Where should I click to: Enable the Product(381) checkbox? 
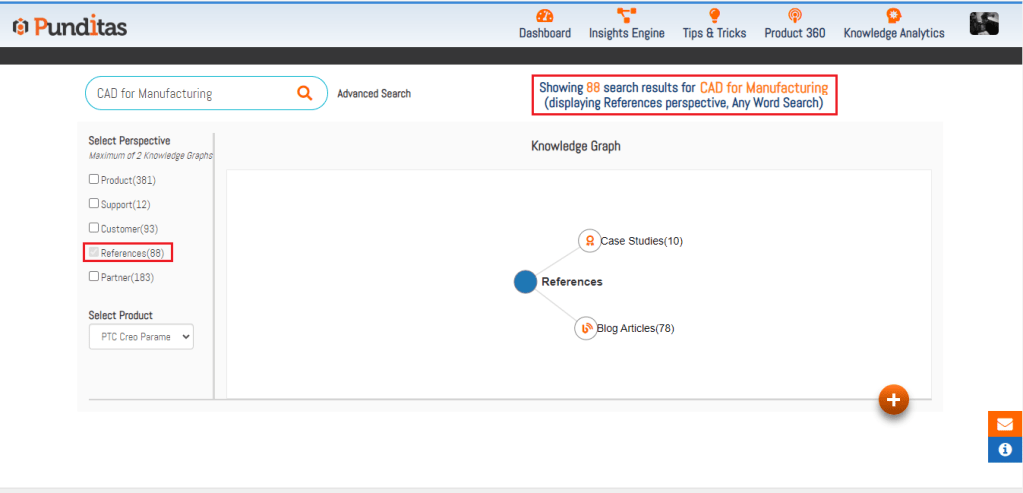point(94,180)
